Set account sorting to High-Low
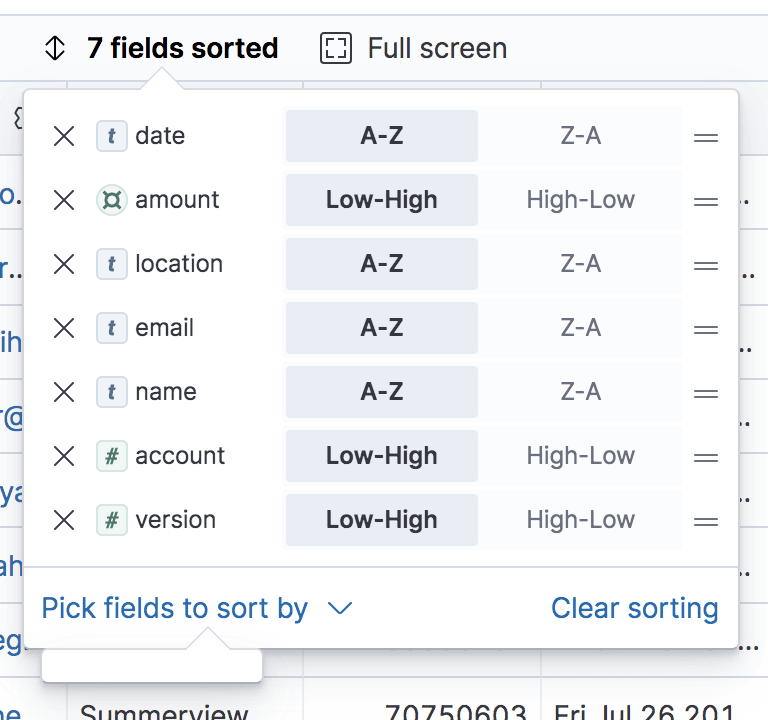Image resolution: width=768 pixels, height=720 pixels. pyautogui.click(x=580, y=456)
